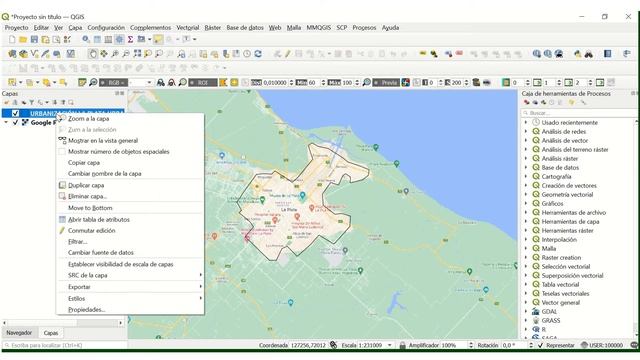Open the Ráster menu
The width and height of the screenshot is (640, 360).
212,27
